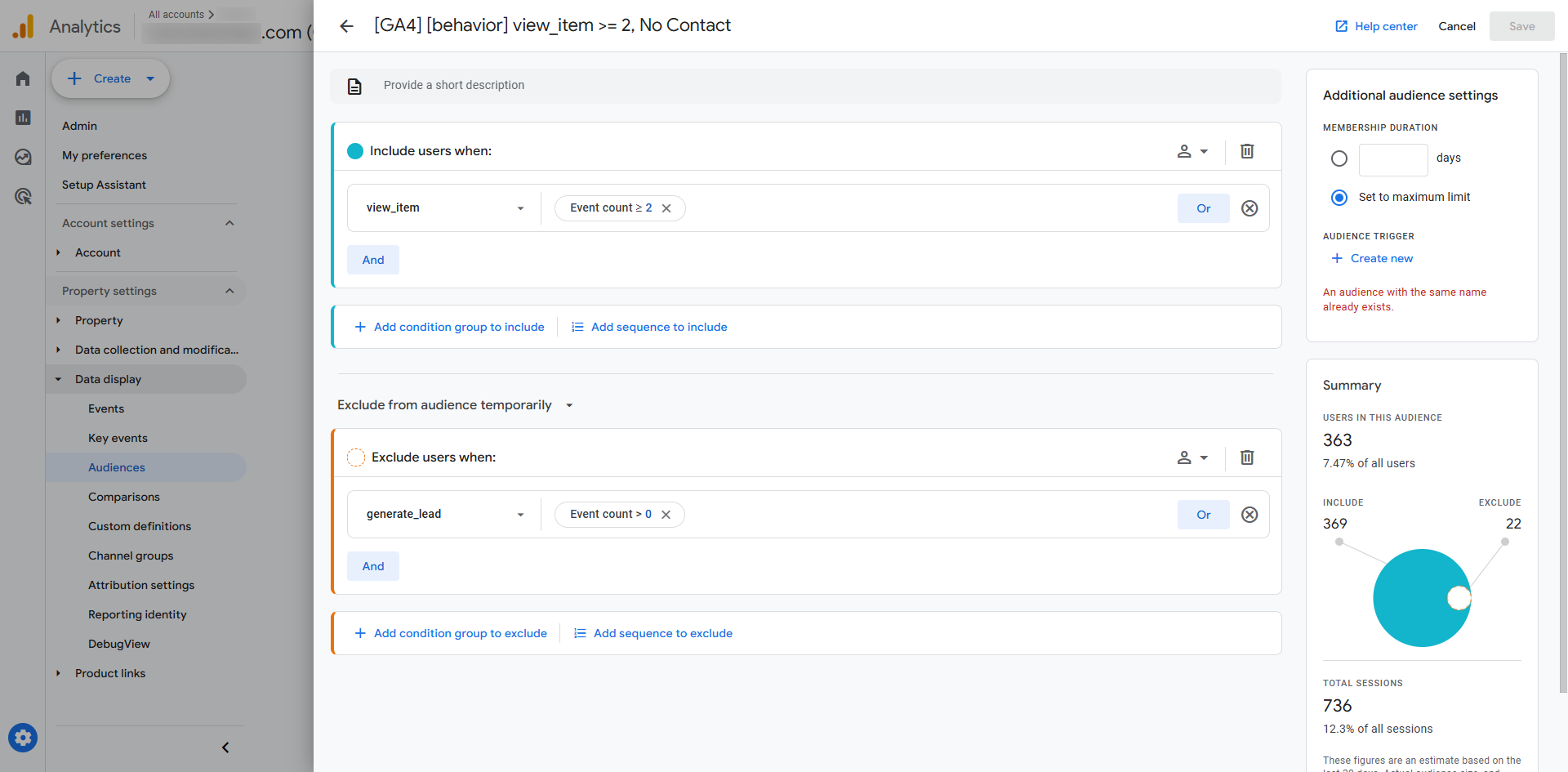Click And button under generate_lead condition
Image resolution: width=1568 pixels, height=772 pixels.
pos(373,566)
